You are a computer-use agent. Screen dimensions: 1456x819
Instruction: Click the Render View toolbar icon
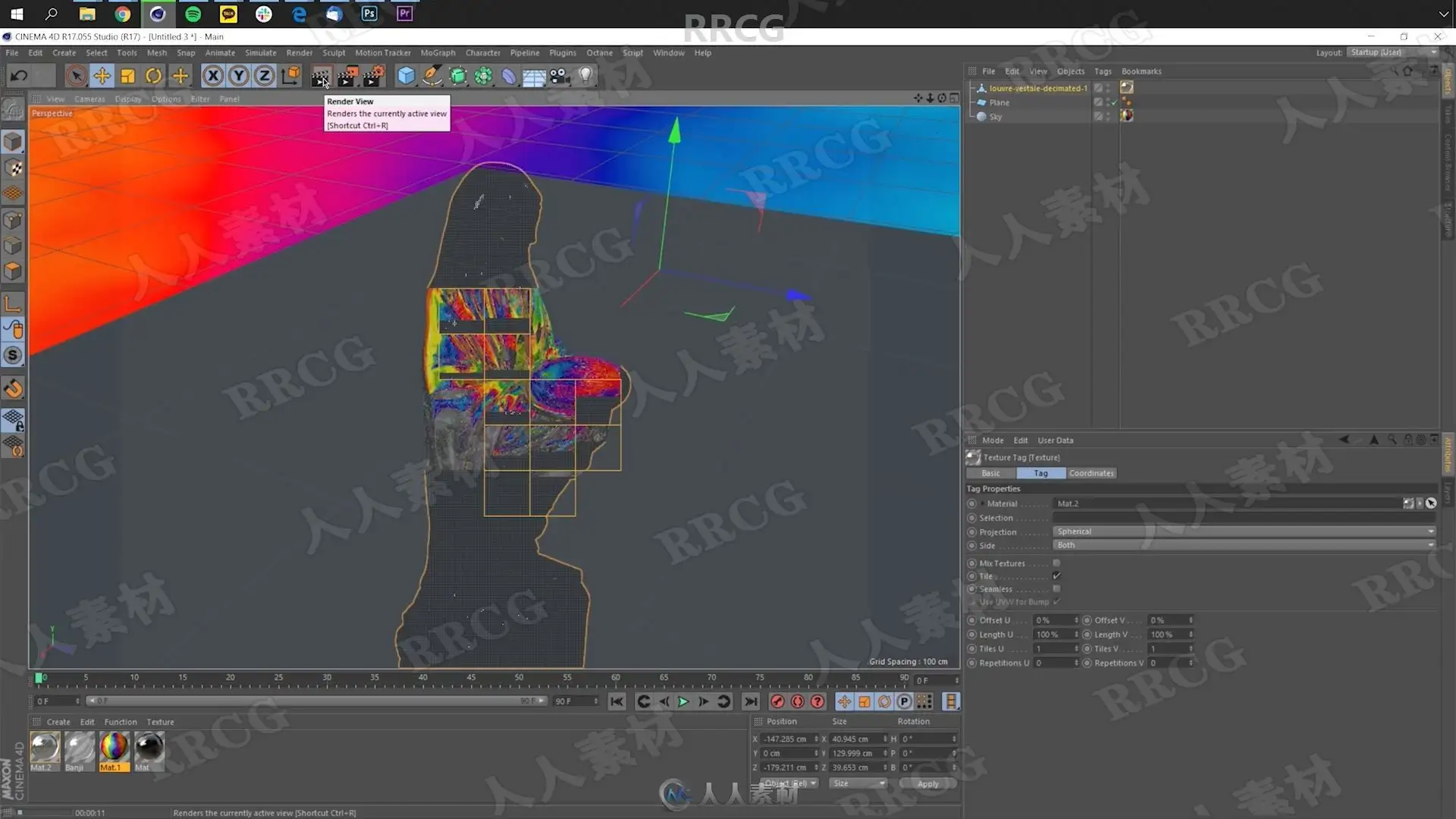pos(320,76)
